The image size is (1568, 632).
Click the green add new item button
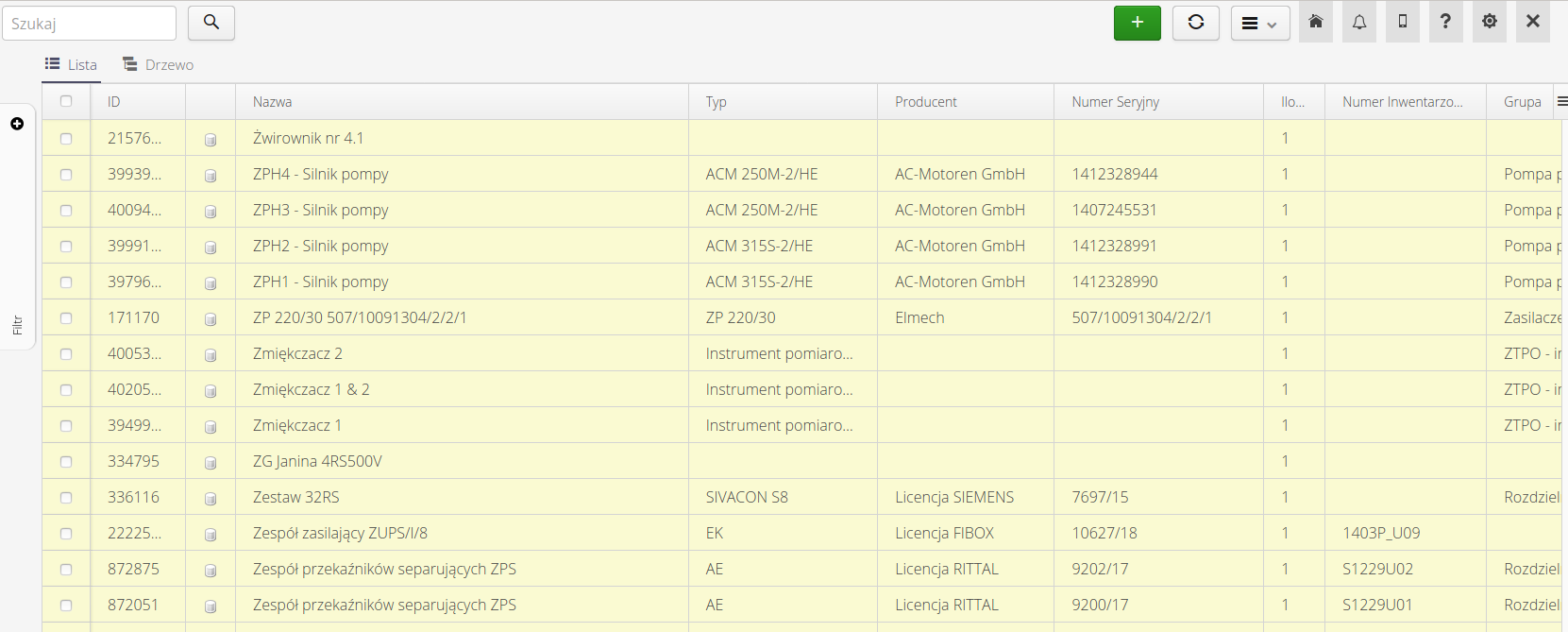point(1137,23)
